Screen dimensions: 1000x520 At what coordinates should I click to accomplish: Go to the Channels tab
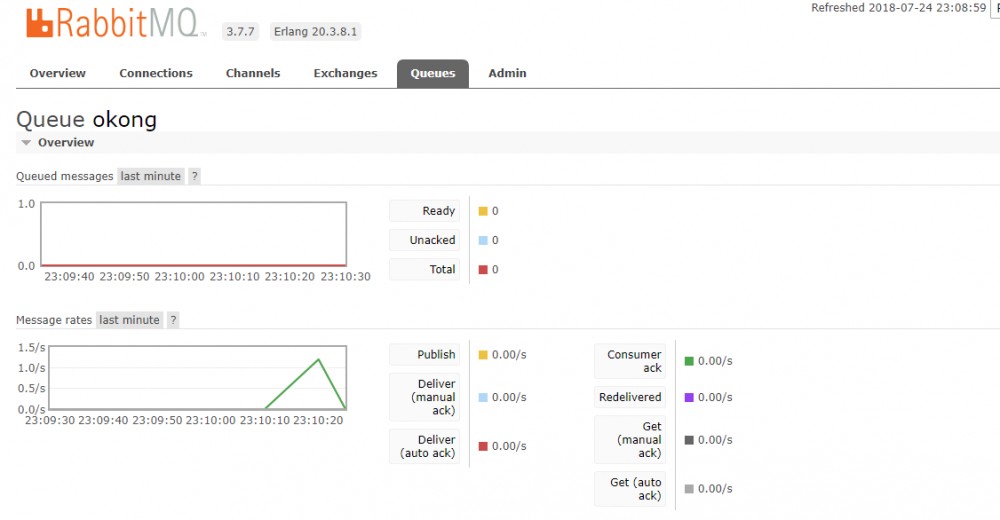253,73
